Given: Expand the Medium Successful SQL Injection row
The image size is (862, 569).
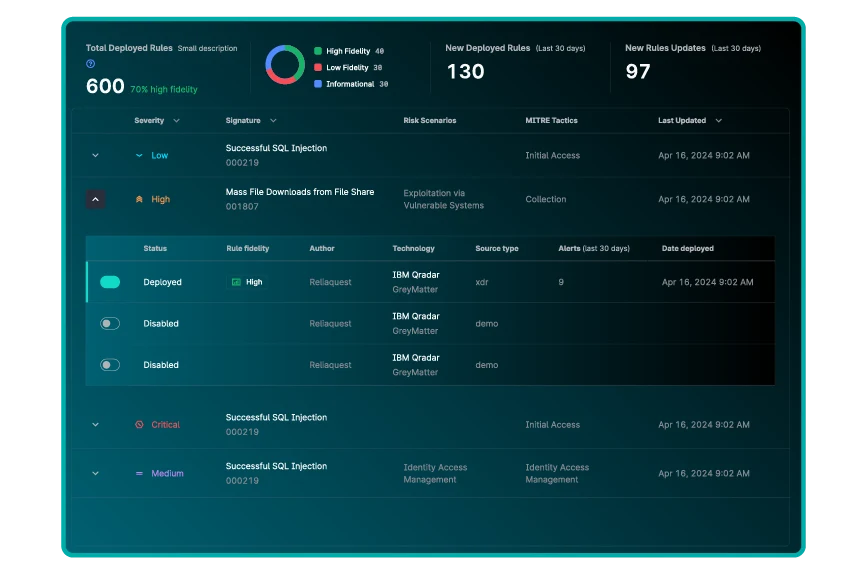Looking at the screenshot, I should click(95, 473).
